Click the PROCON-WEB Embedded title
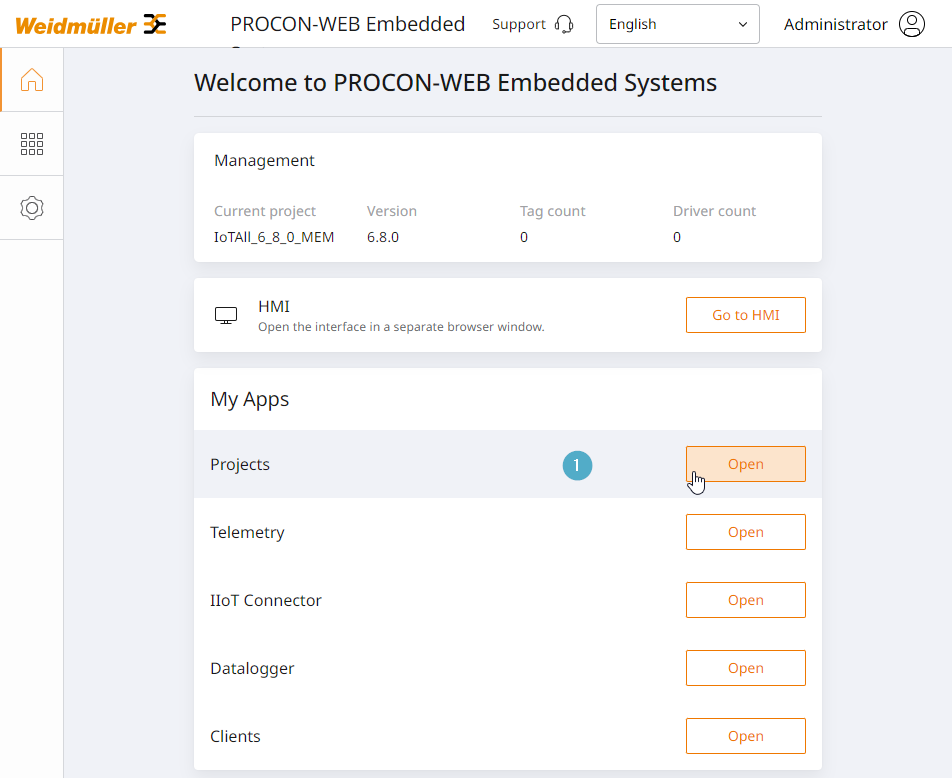 347,24
